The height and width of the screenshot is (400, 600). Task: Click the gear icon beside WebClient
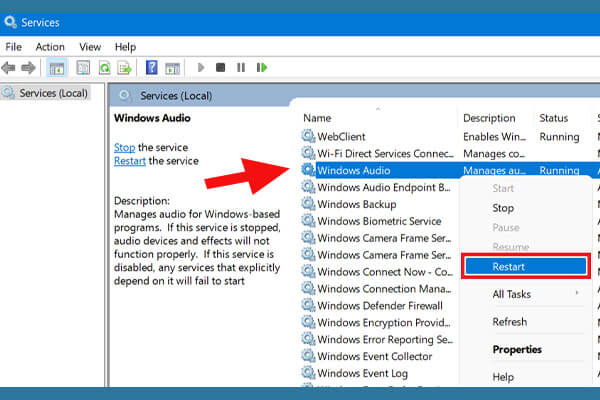308,136
